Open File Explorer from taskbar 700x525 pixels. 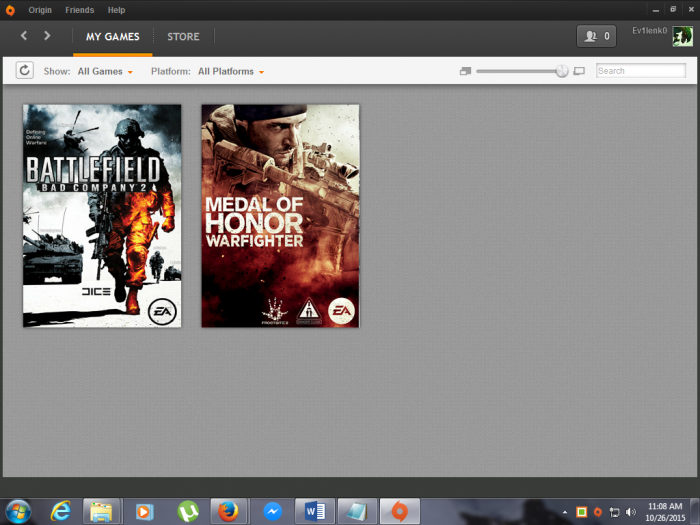coord(101,512)
